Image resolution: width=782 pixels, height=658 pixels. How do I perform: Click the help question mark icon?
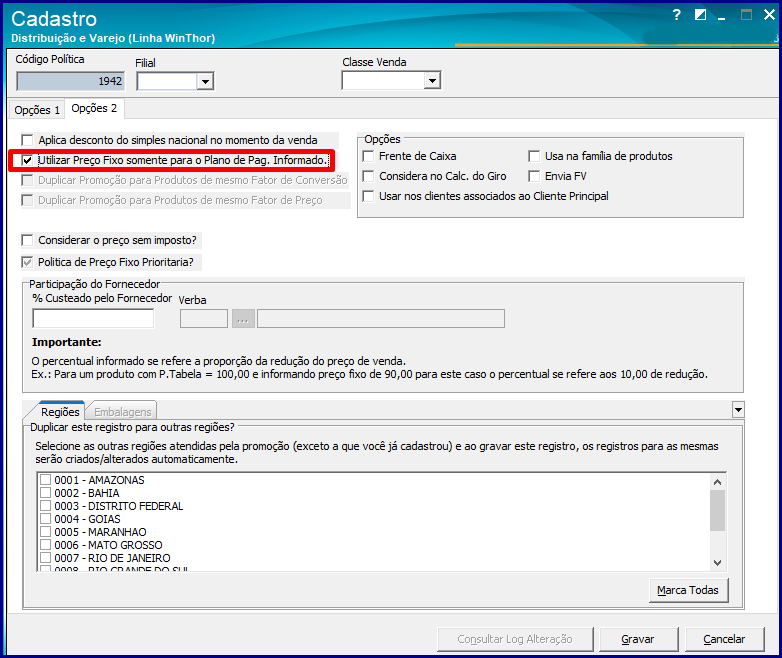[x=676, y=15]
